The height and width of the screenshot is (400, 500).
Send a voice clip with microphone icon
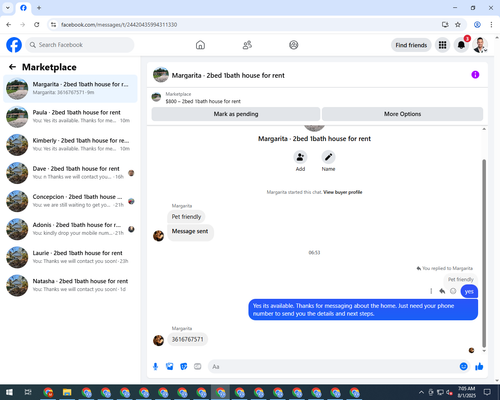click(155, 367)
